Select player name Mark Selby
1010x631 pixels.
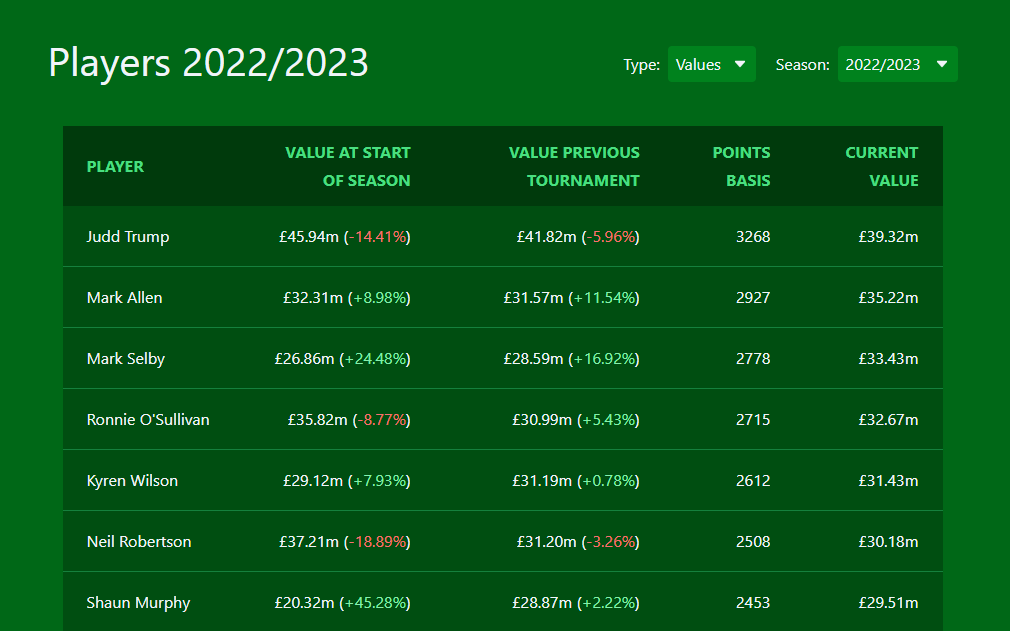[126, 359]
